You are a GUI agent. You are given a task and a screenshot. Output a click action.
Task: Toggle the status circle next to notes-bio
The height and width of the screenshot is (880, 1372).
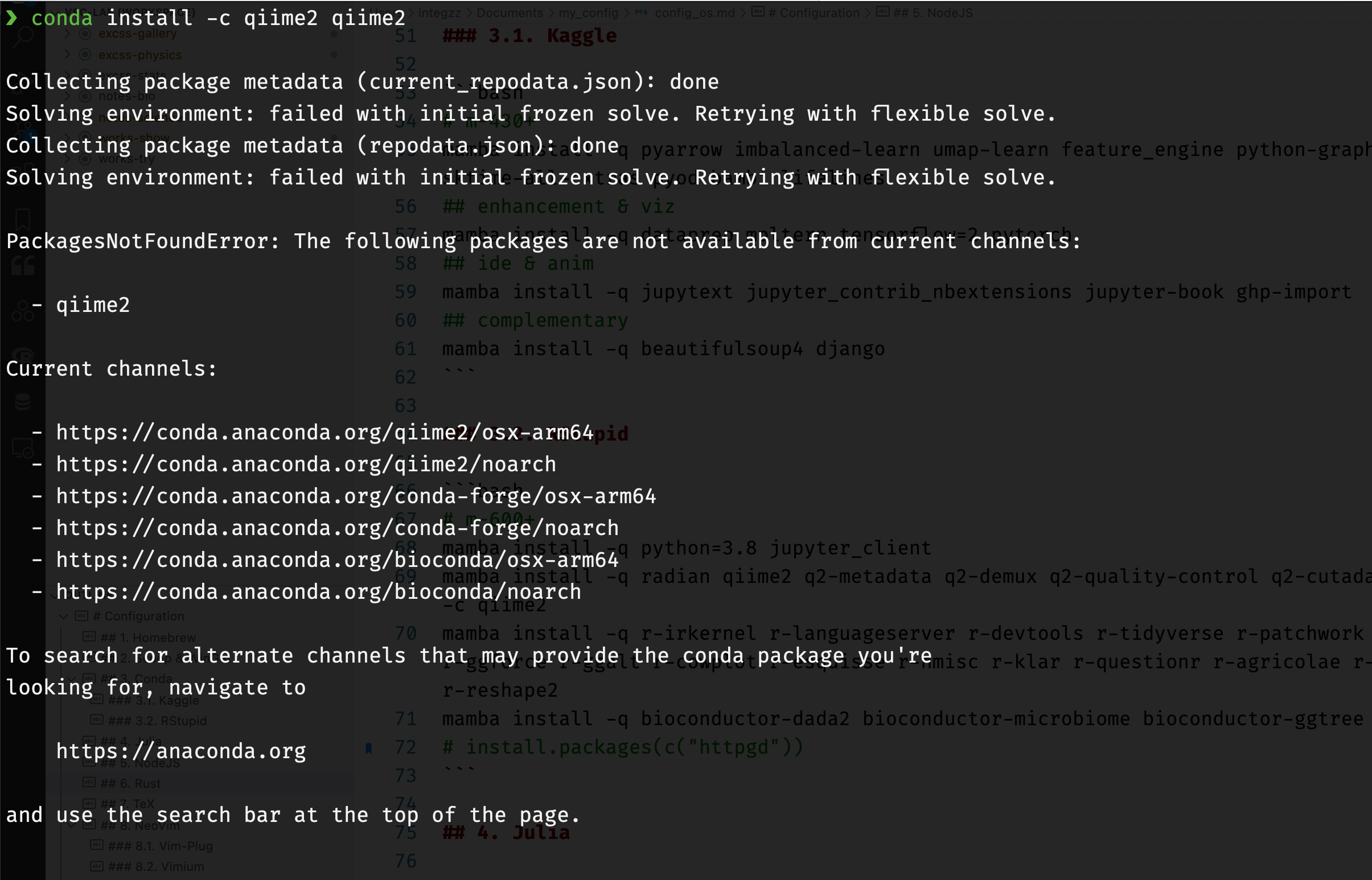85,96
